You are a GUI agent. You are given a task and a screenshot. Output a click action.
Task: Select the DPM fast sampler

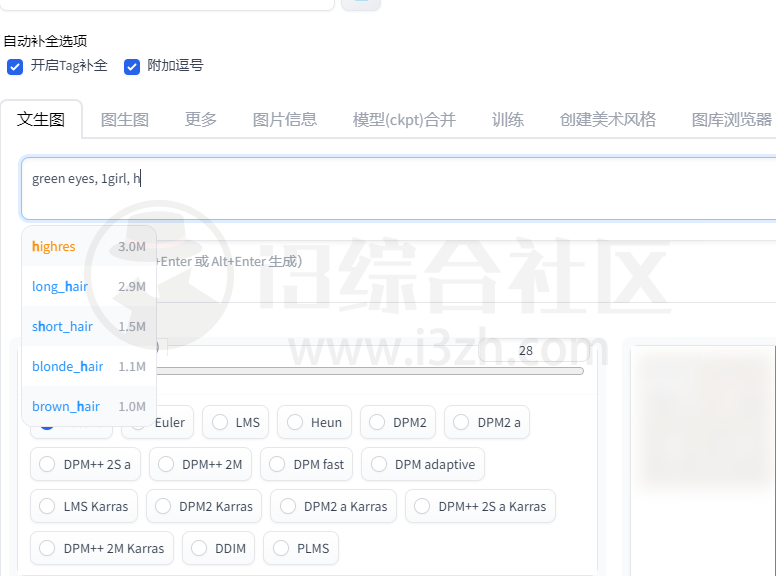(306, 464)
